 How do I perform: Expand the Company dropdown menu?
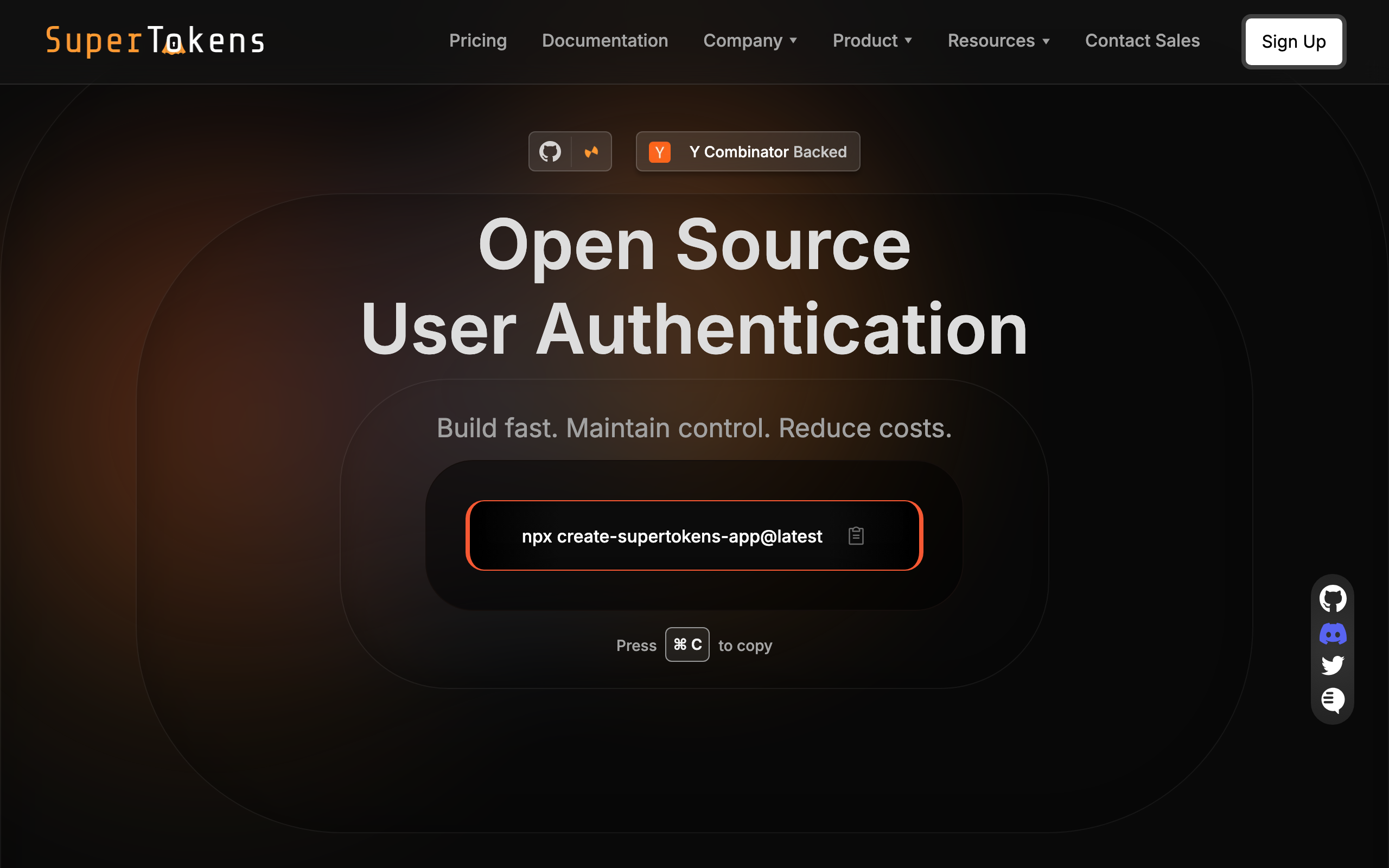(750, 41)
